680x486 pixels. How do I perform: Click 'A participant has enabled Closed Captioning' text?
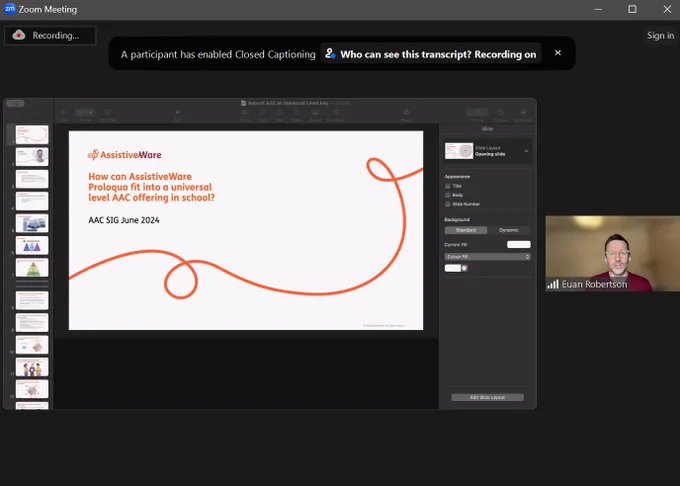pyautogui.click(x=218, y=54)
